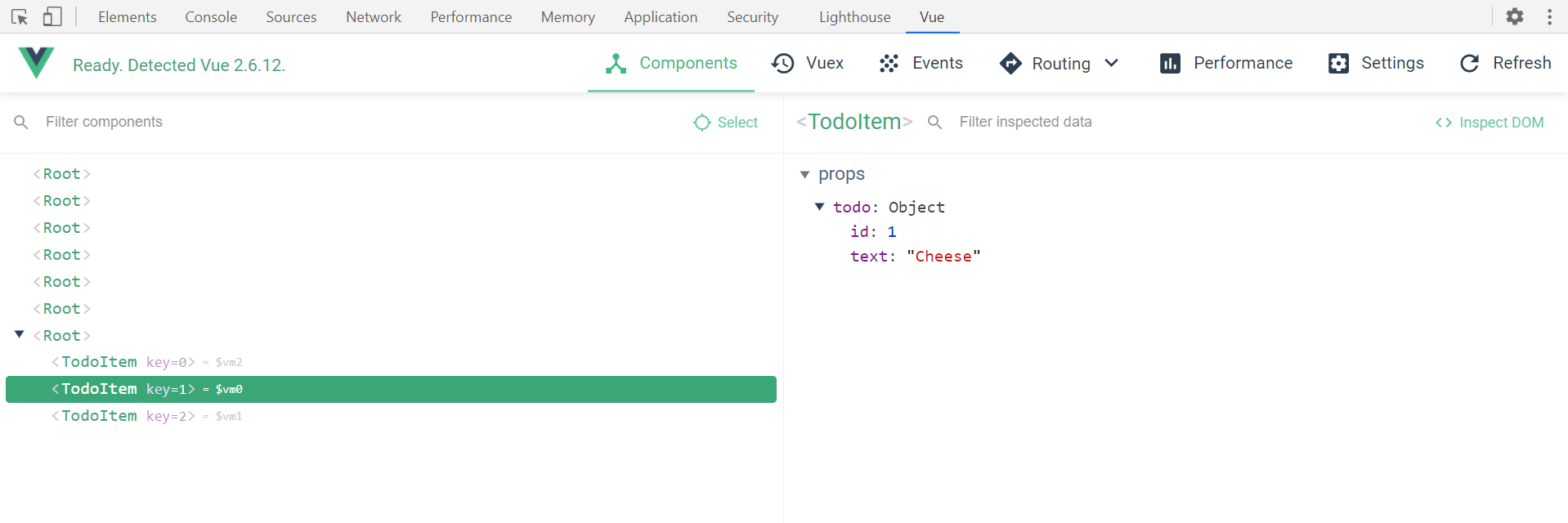1568x523 pixels.
Task: Switch to the Console tab
Action: [211, 16]
